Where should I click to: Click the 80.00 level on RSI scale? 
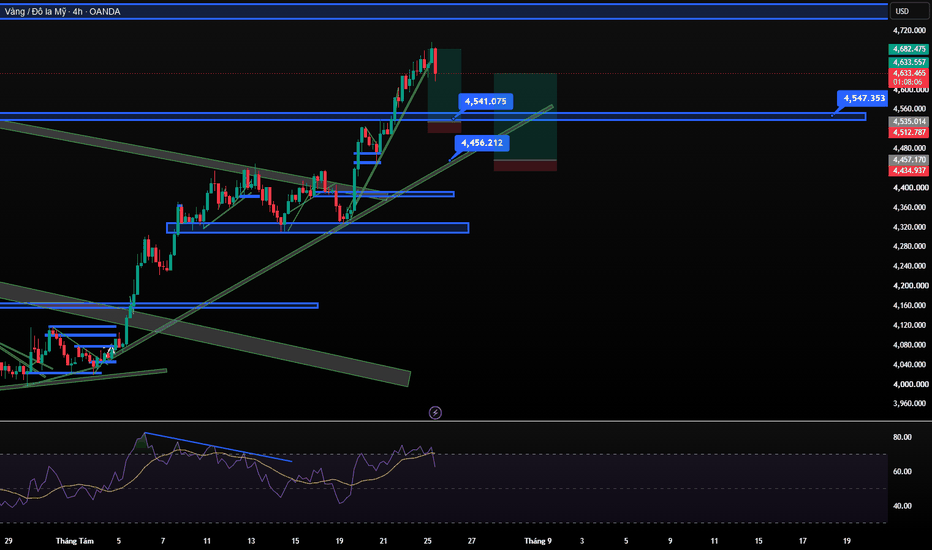[x=902, y=437]
